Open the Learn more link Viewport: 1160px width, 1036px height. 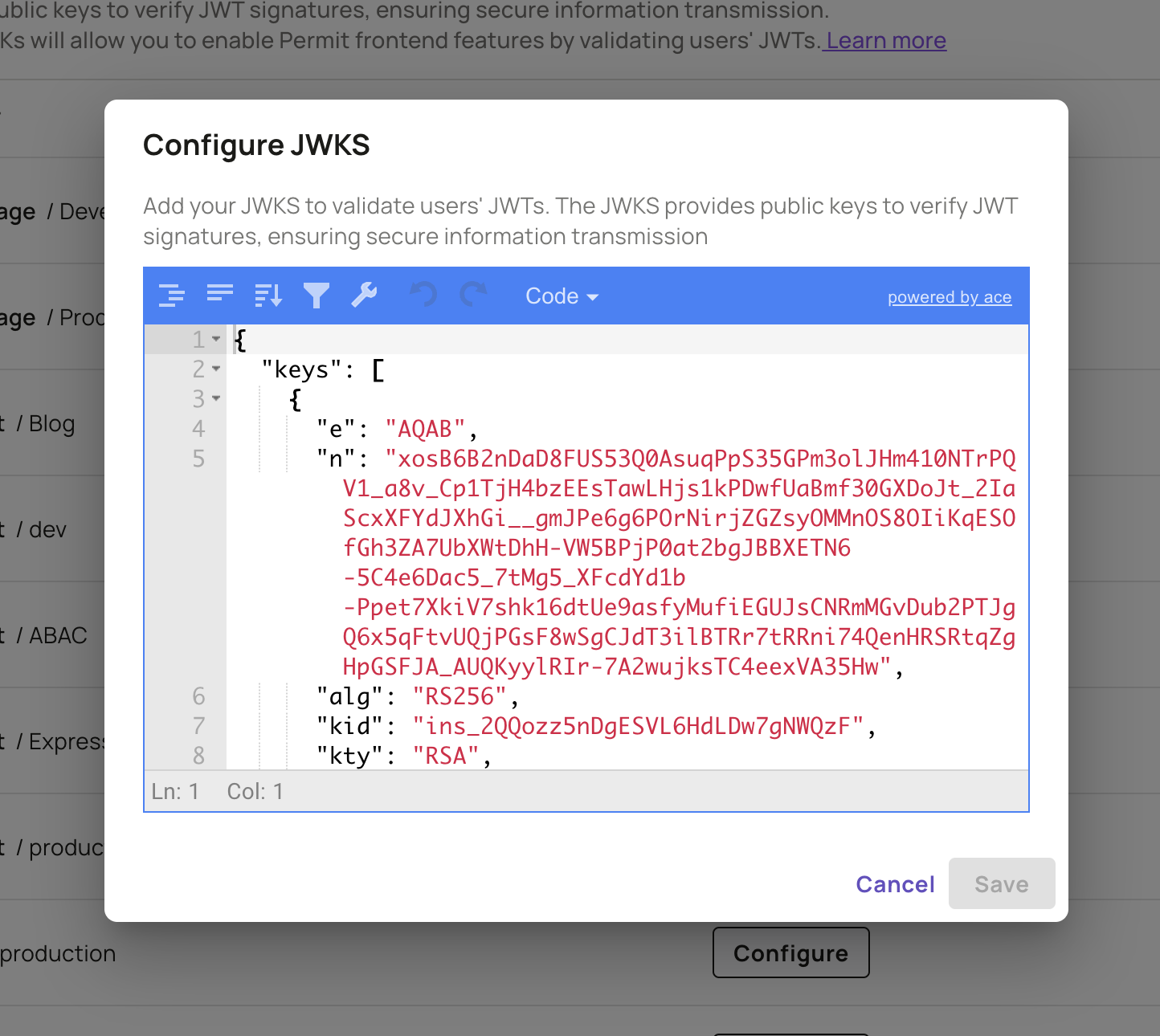tap(884, 39)
